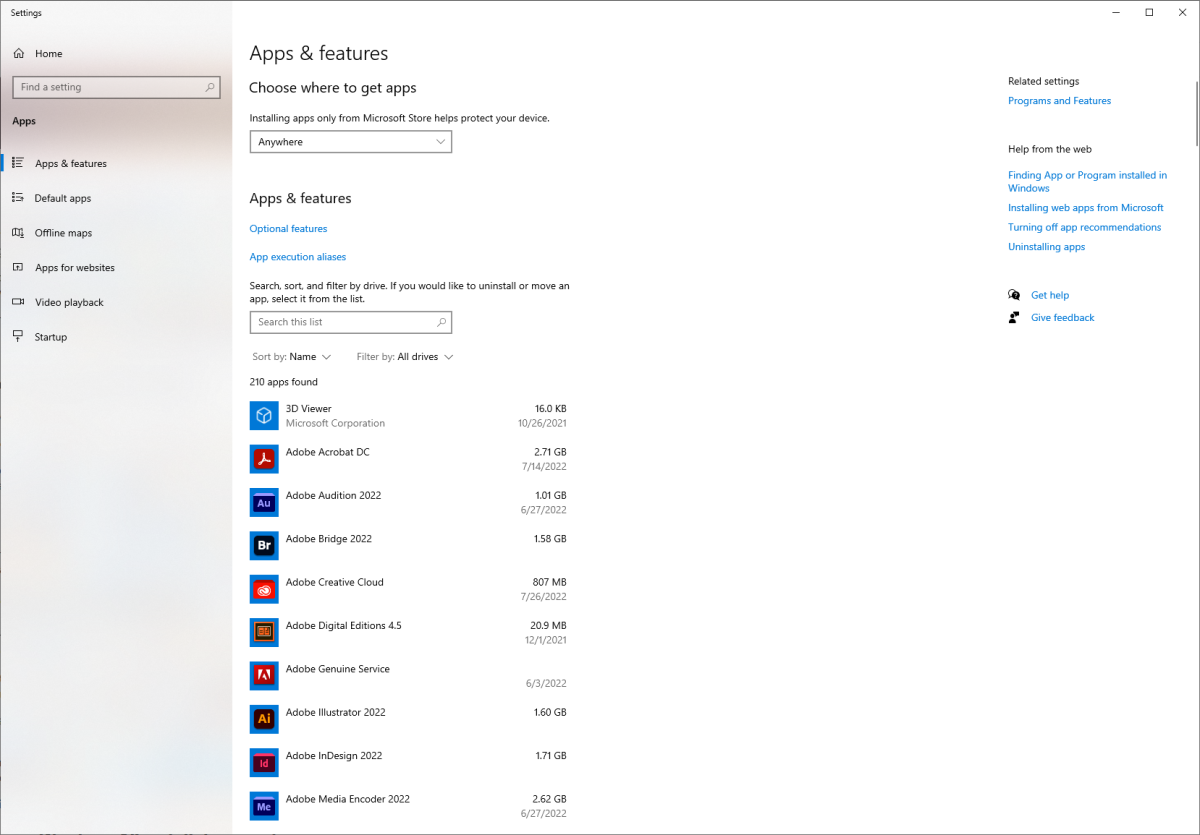Select Adobe Digital Editions 4.5 app name
This screenshot has height=835, width=1200.
click(x=343, y=626)
